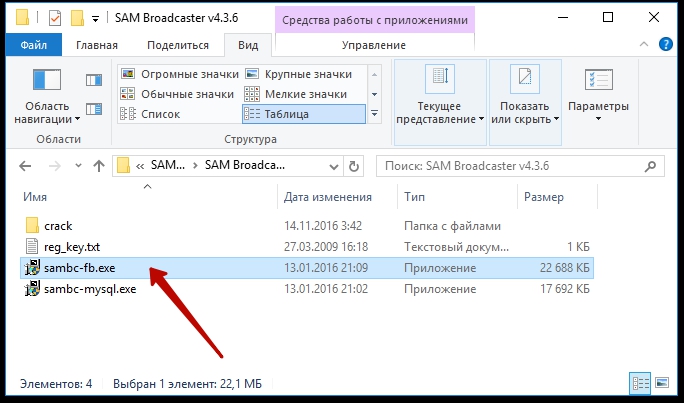This screenshot has height=403, width=684.
Task: Click Properties quick access toolbar icon
Action: click(x=55, y=18)
